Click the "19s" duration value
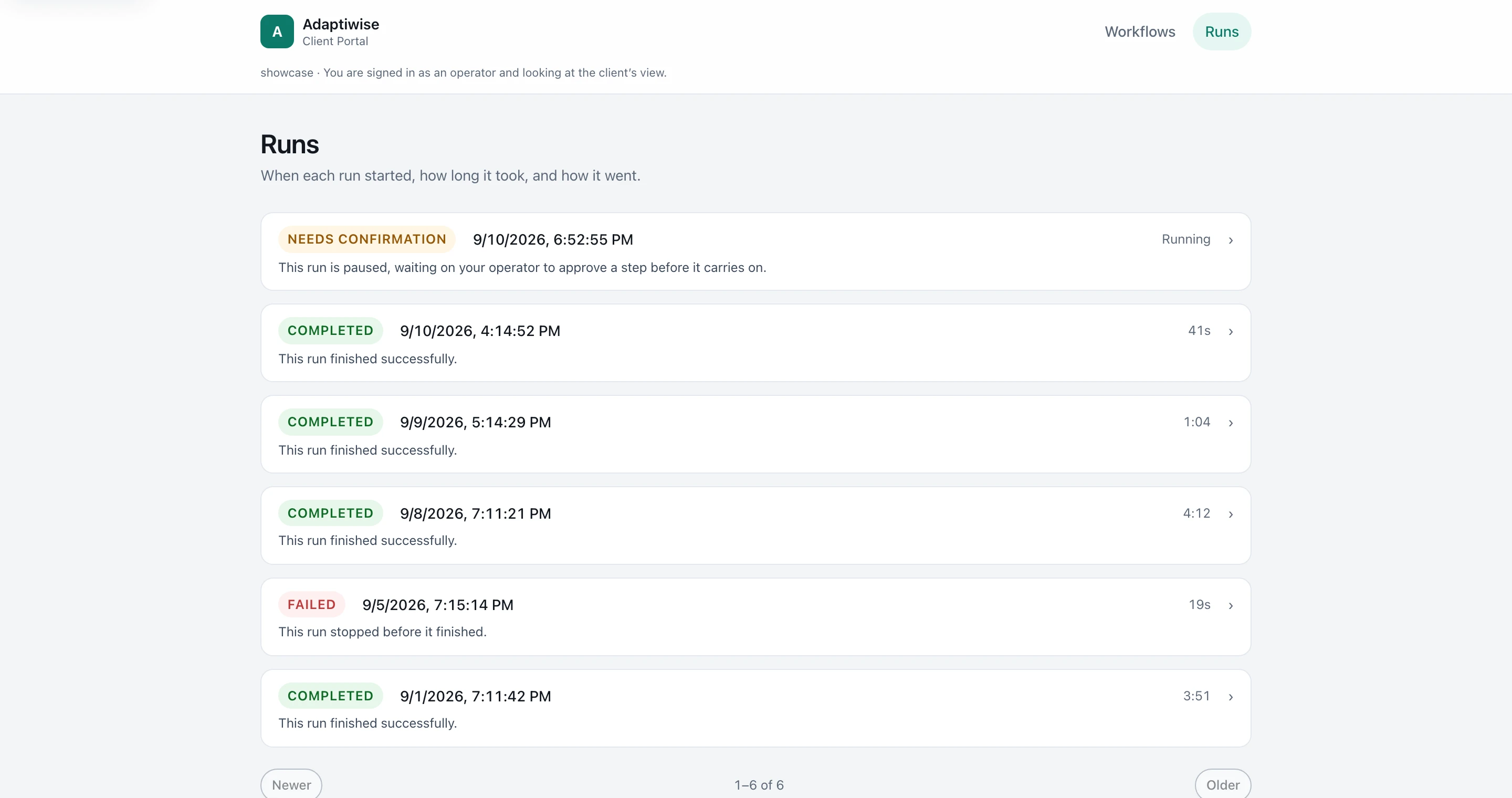Screen dimensions: 1512x798 coord(1200,604)
